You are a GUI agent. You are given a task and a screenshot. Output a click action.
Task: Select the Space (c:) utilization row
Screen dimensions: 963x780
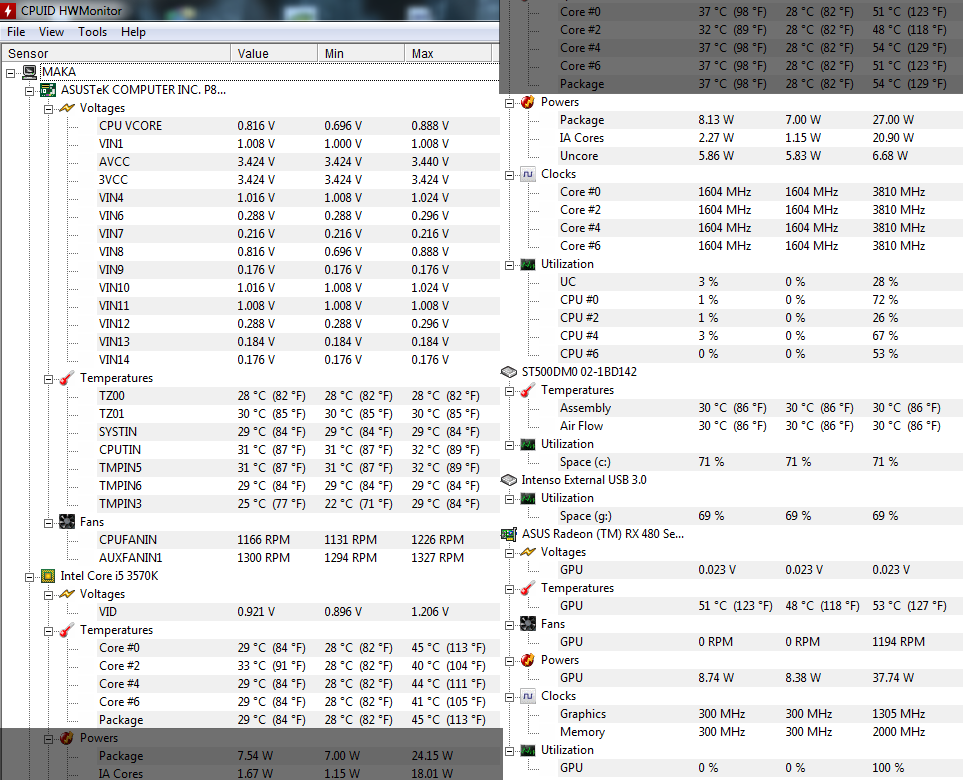click(760, 462)
